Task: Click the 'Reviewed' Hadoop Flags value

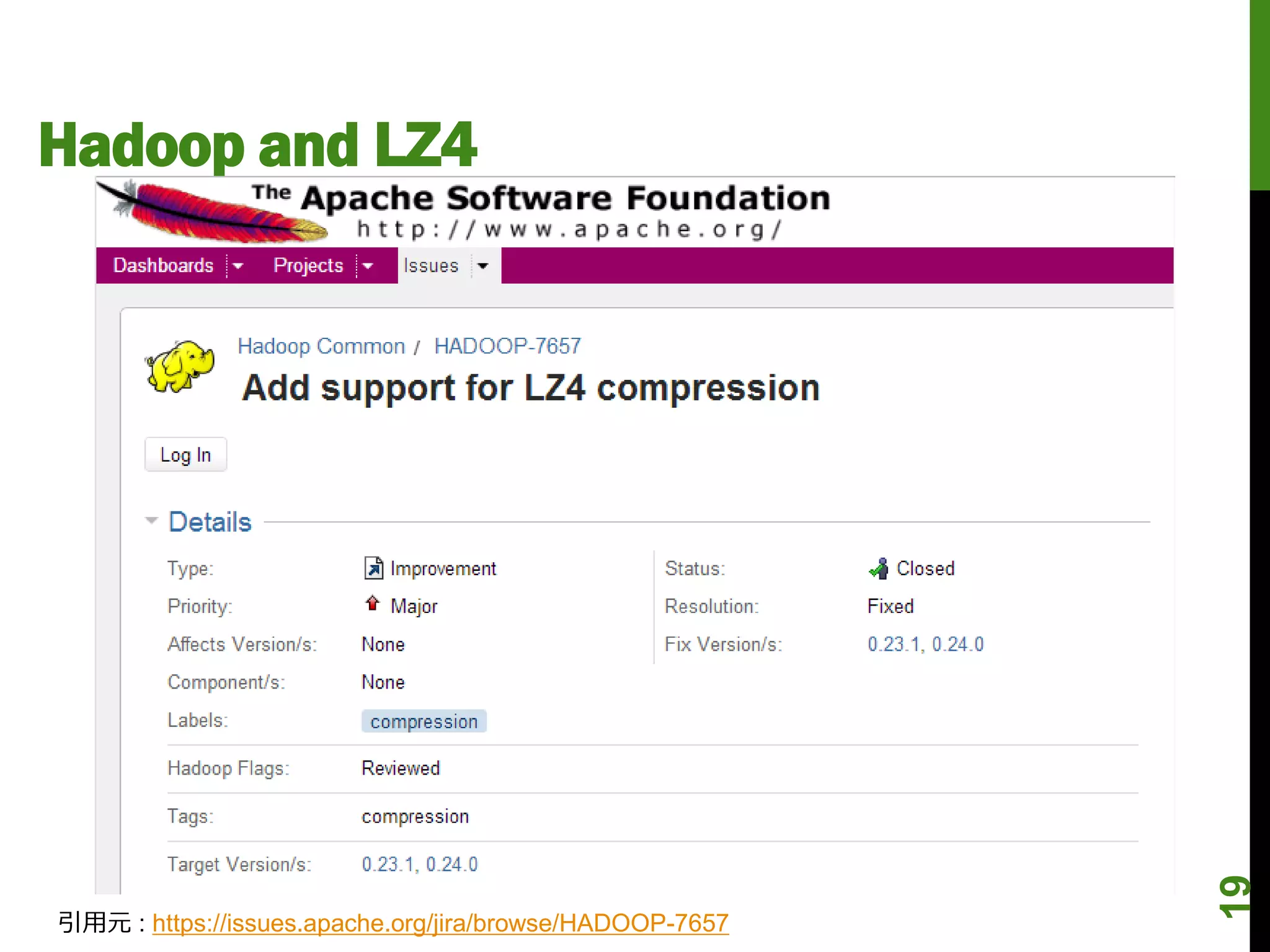Action: [401, 768]
